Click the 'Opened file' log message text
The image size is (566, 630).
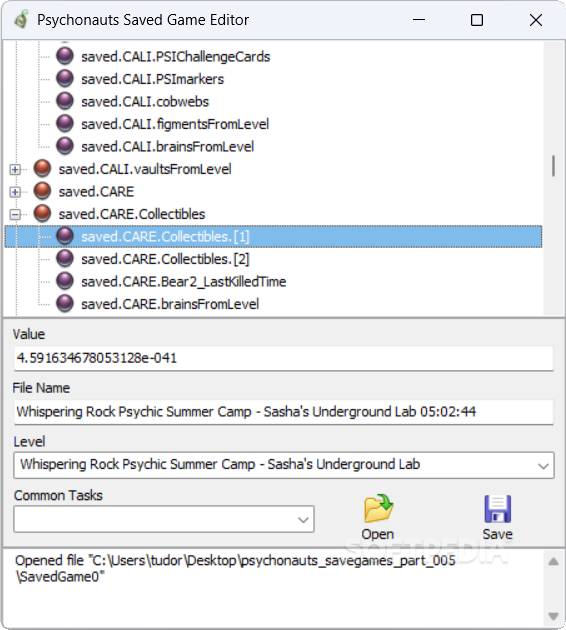click(235, 569)
